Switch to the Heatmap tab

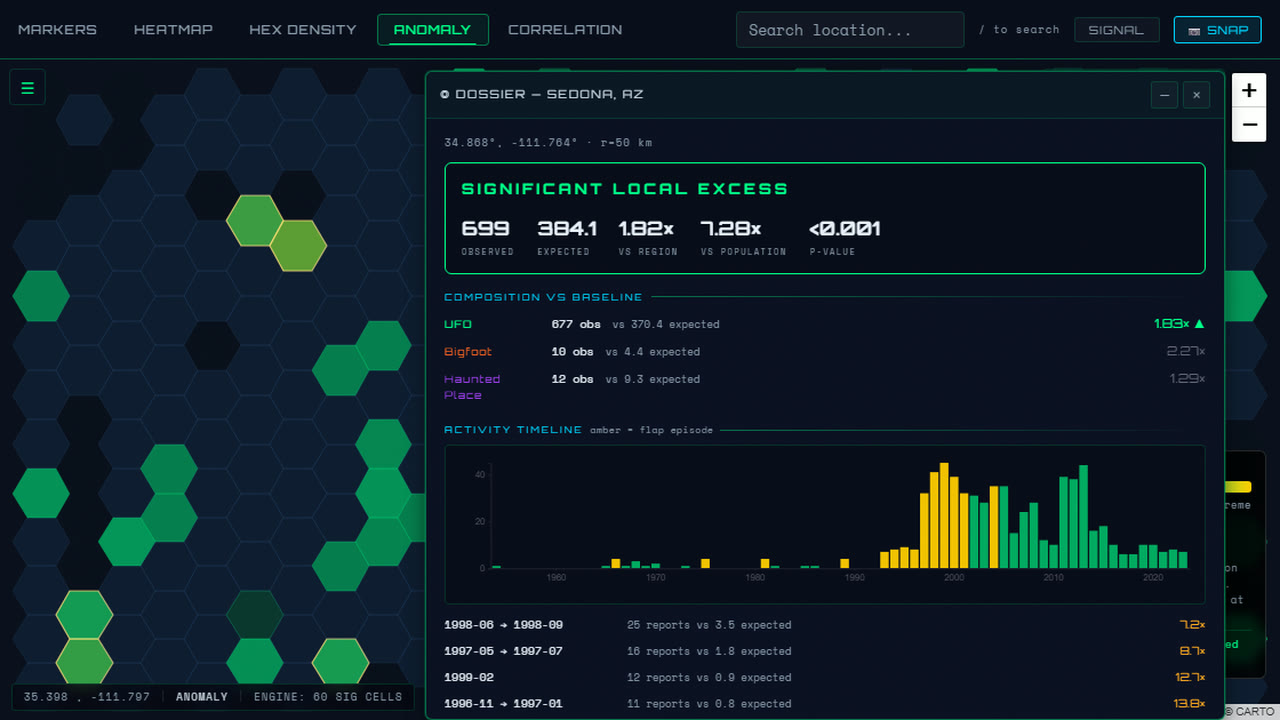(173, 30)
